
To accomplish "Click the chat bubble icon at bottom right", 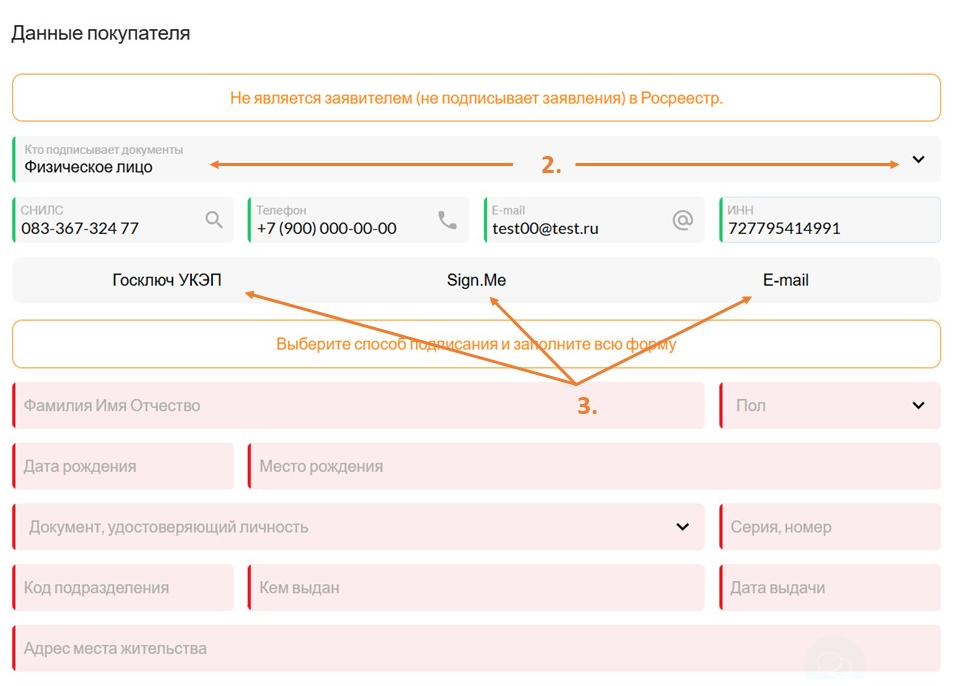I will tap(833, 661).
